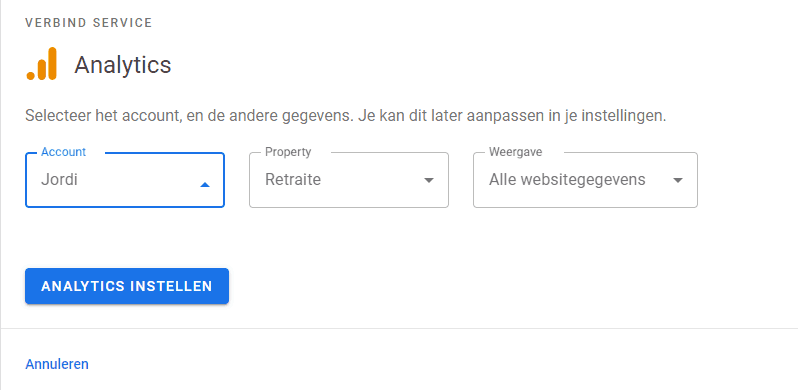Click the Annuleren link
Screen dimensions: 798x390
pyautogui.click(x=57, y=364)
